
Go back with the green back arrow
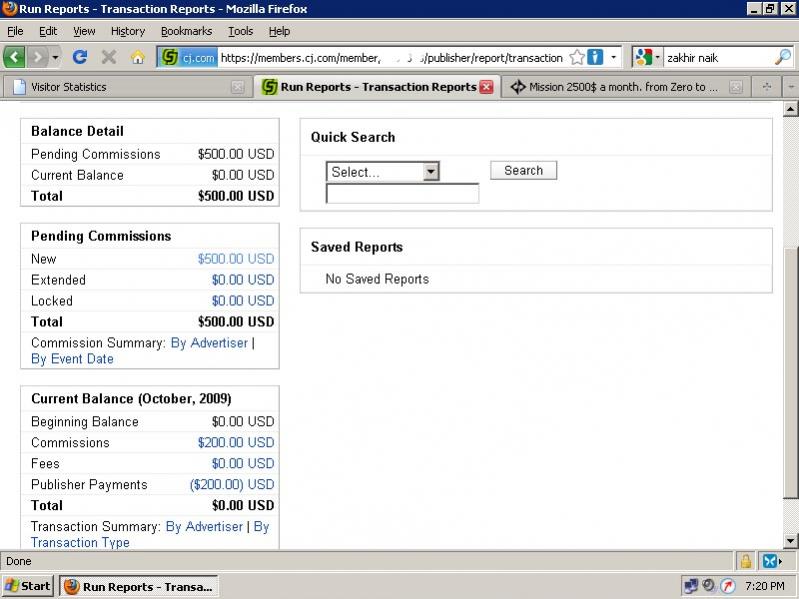tap(14, 57)
